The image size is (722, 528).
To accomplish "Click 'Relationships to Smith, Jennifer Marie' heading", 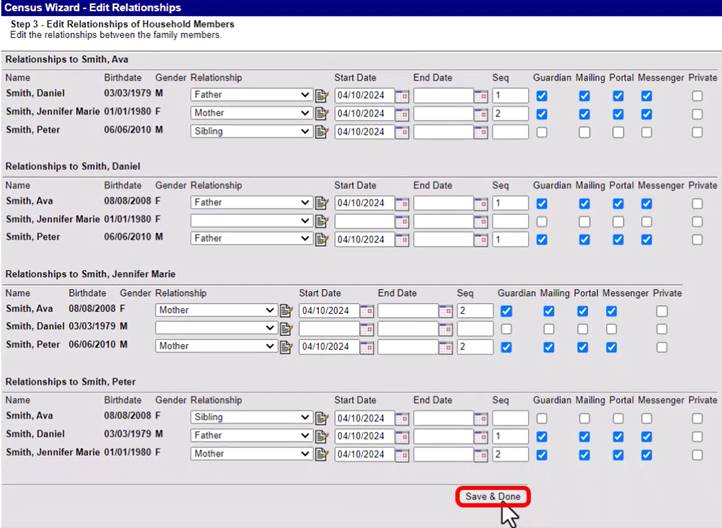I will click(90, 274).
